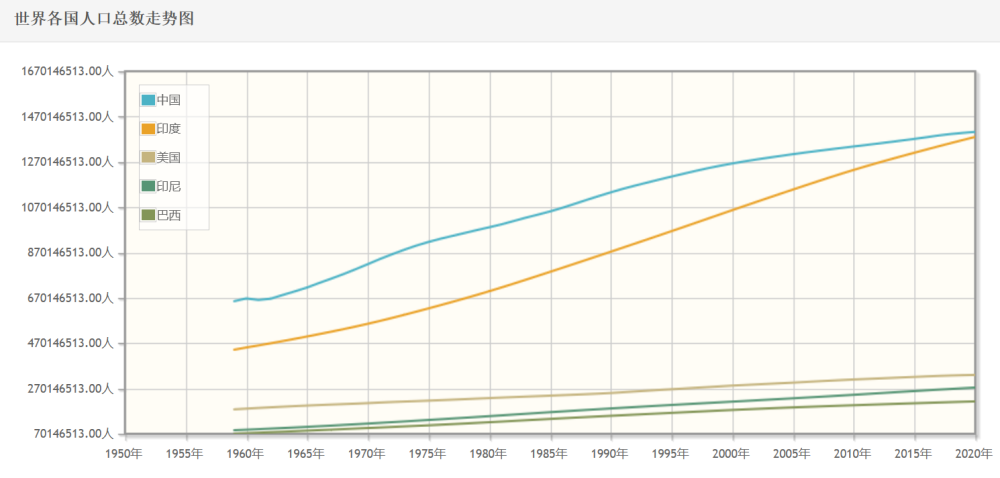The width and height of the screenshot is (1000, 478).
Task: Click the 中国 legend color swatch
Action: (x=148, y=100)
